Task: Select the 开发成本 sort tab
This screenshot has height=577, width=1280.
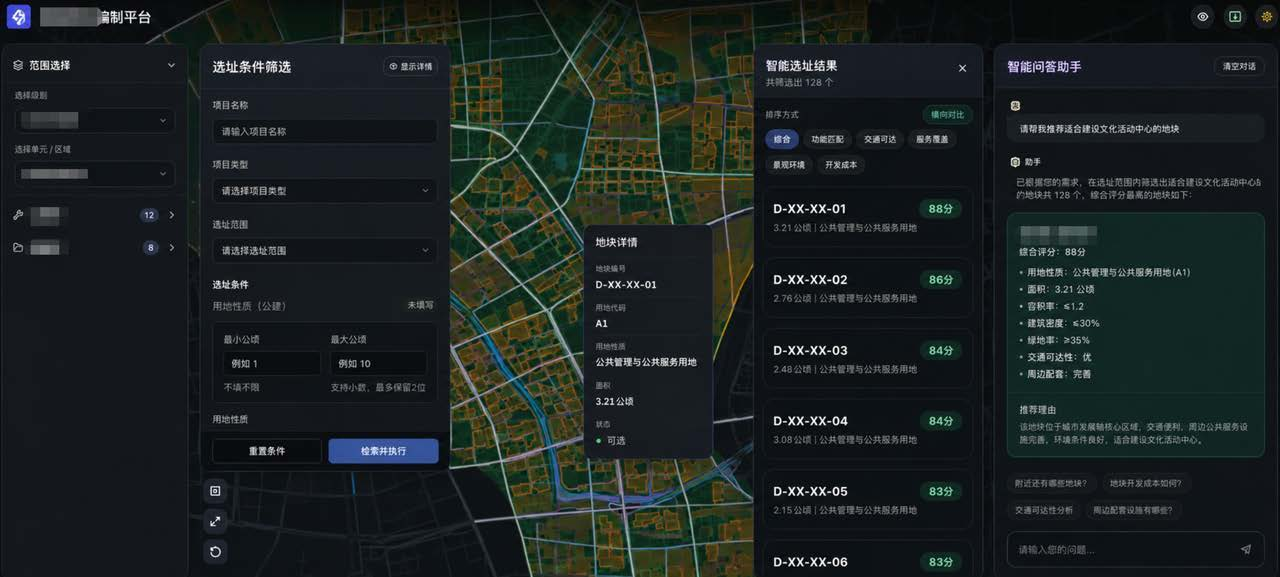Action: tap(841, 165)
